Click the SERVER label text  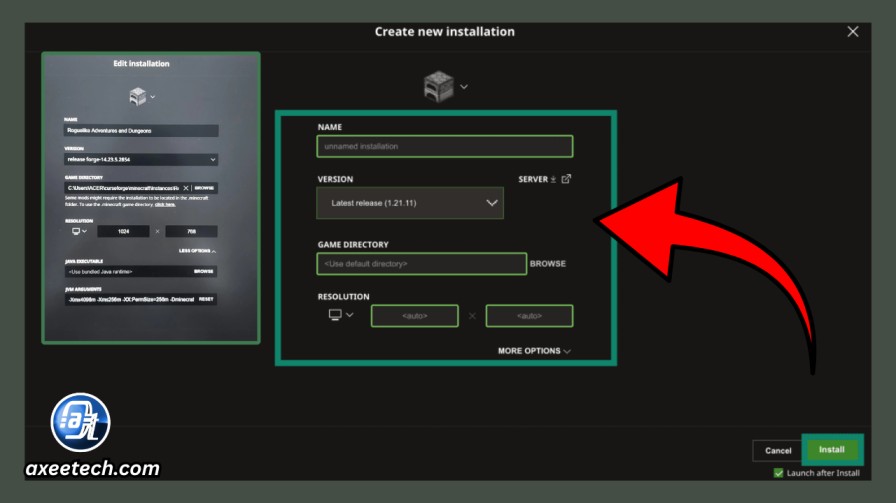click(x=533, y=179)
